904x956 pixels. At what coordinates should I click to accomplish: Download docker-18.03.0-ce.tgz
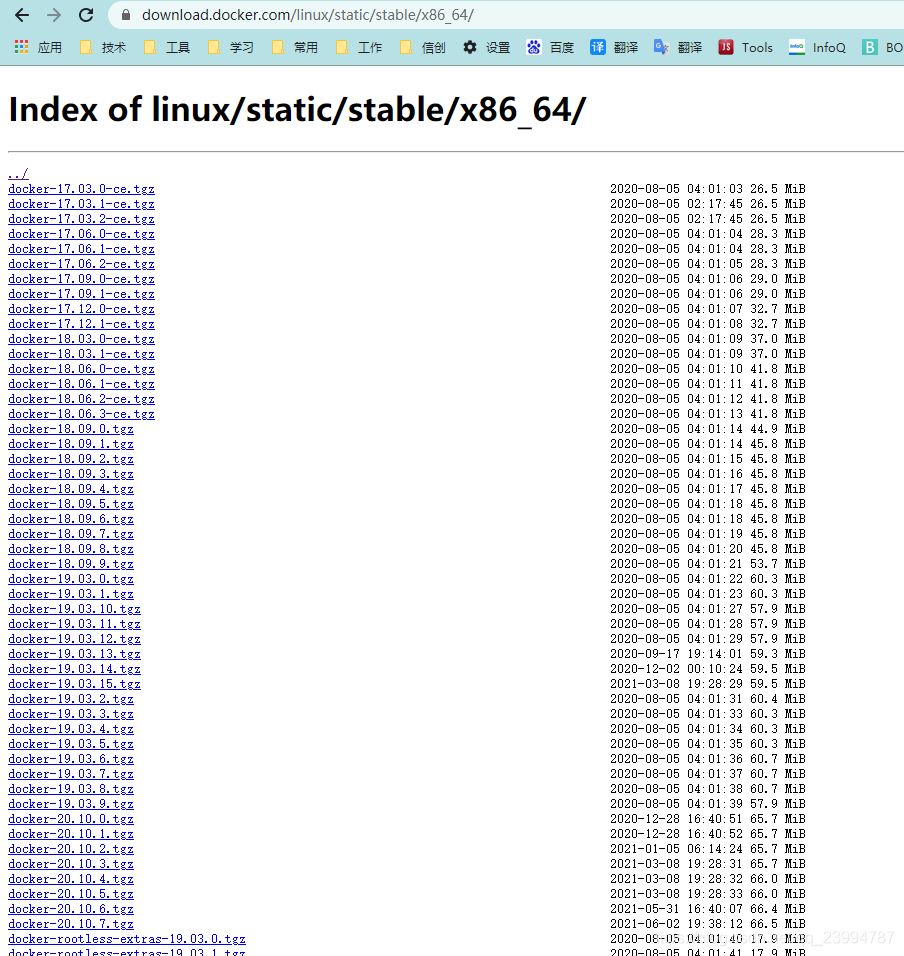(x=81, y=339)
